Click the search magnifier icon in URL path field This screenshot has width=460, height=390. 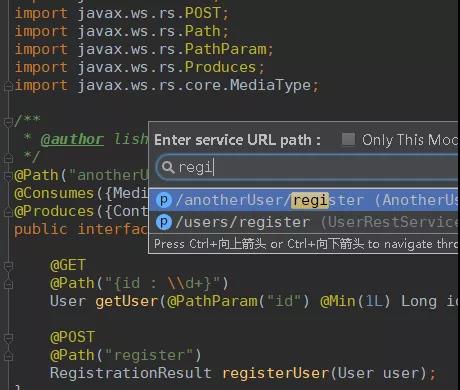[168, 167]
